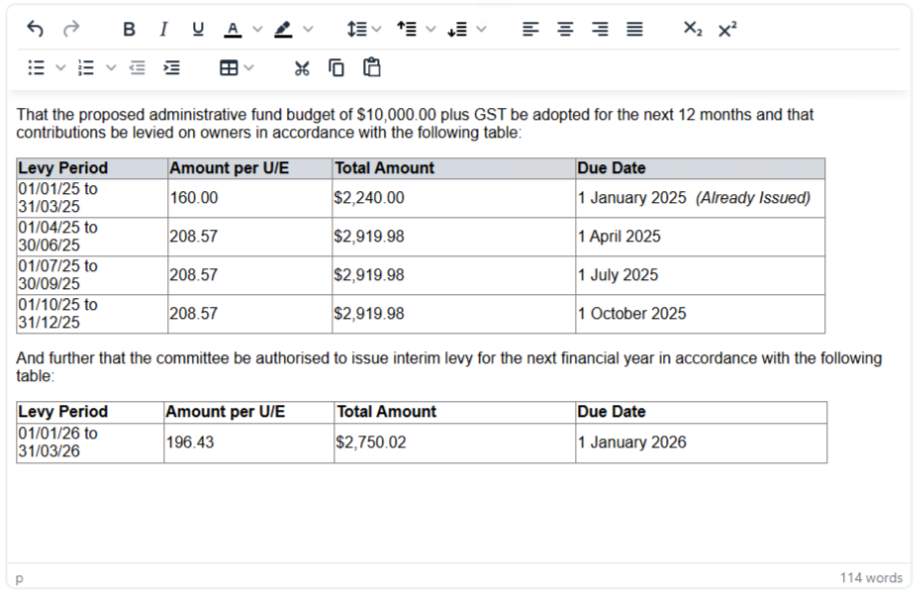Justify the text
Image resolution: width=917 pixels, height=594 pixels.
[x=635, y=29]
